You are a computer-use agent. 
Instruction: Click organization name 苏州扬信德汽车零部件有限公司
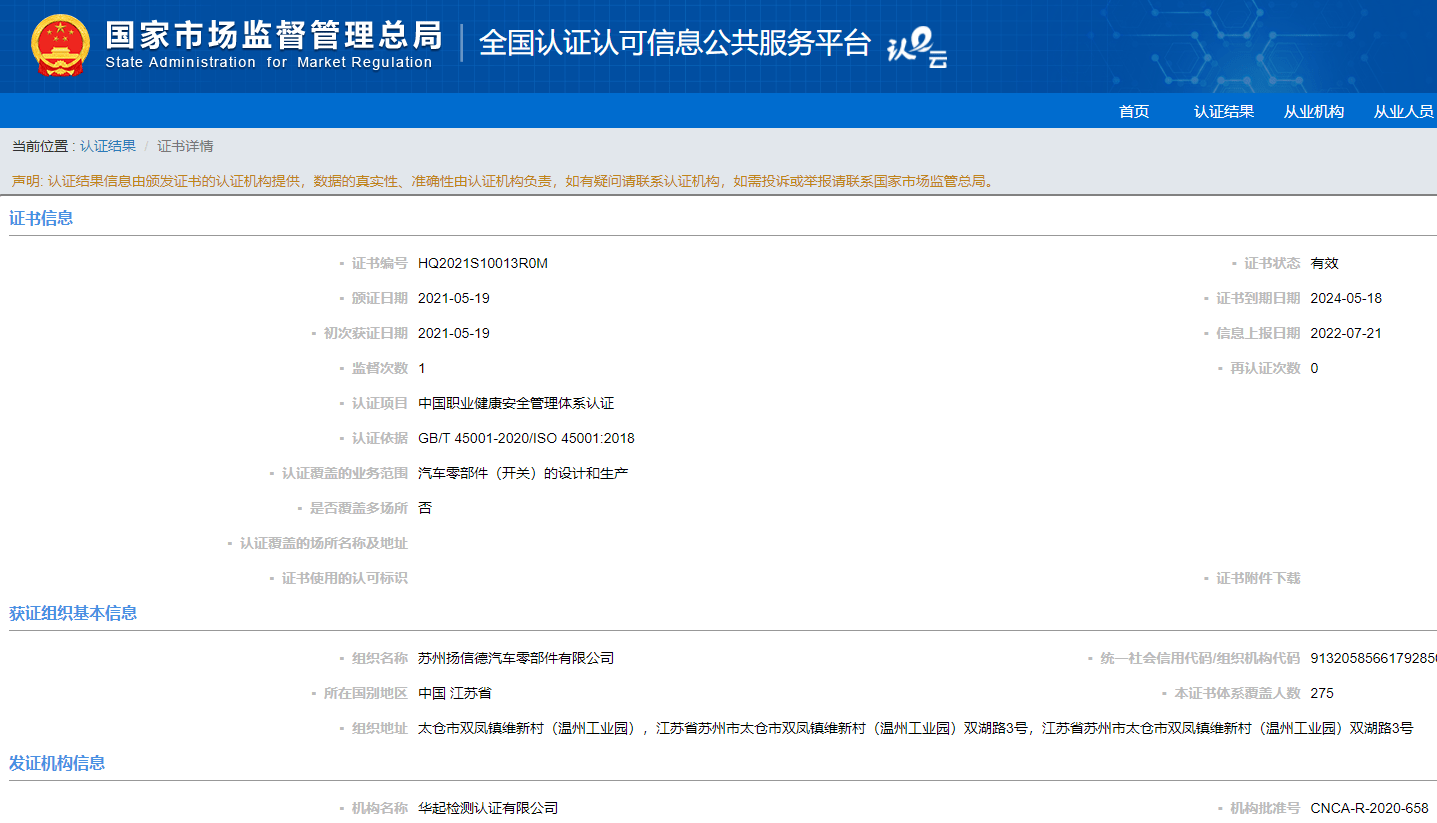(516, 658)
